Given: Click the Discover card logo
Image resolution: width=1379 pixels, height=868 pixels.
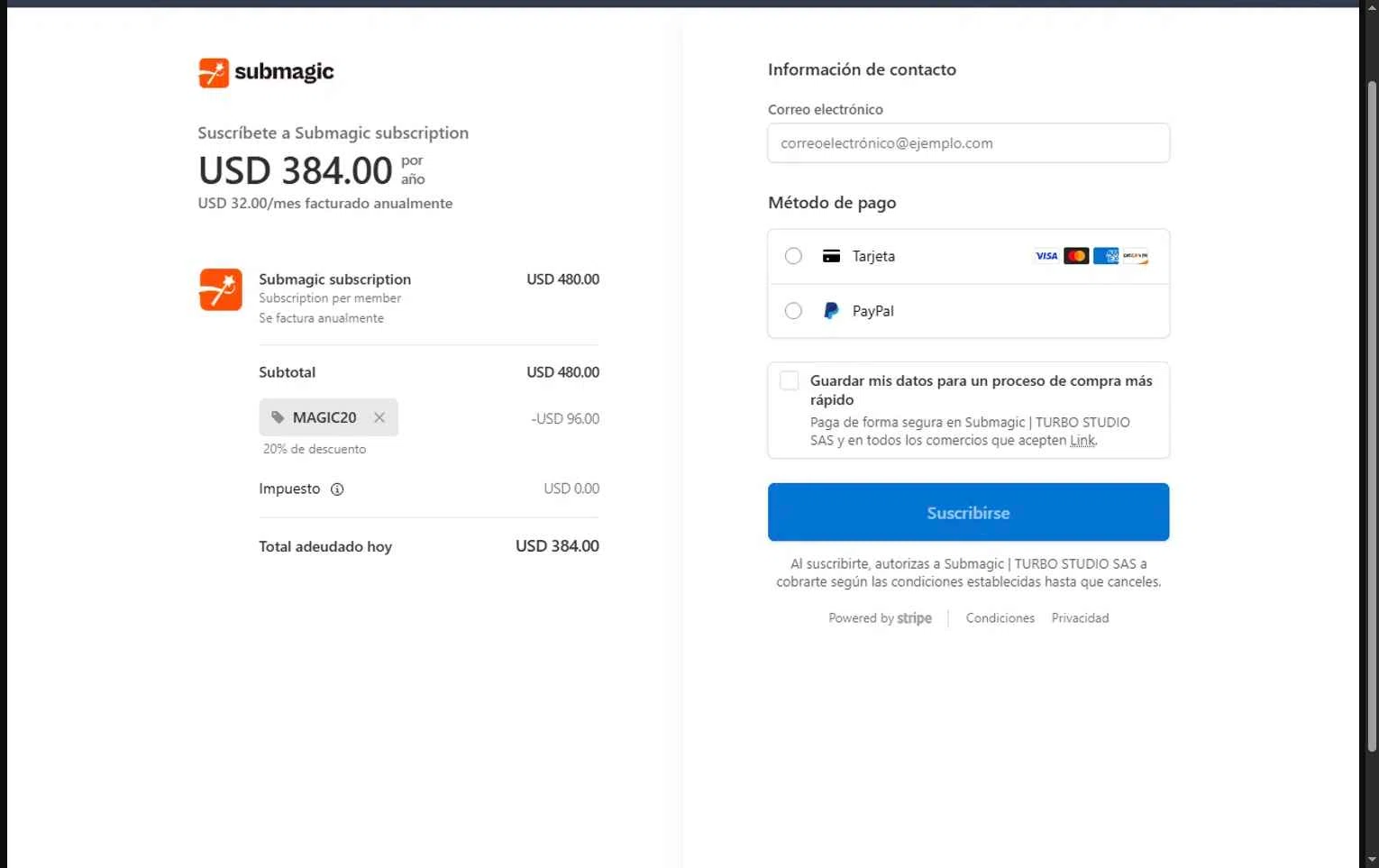Looking at the screenshot, I should pyautogui.click(x=1136, y=256).
